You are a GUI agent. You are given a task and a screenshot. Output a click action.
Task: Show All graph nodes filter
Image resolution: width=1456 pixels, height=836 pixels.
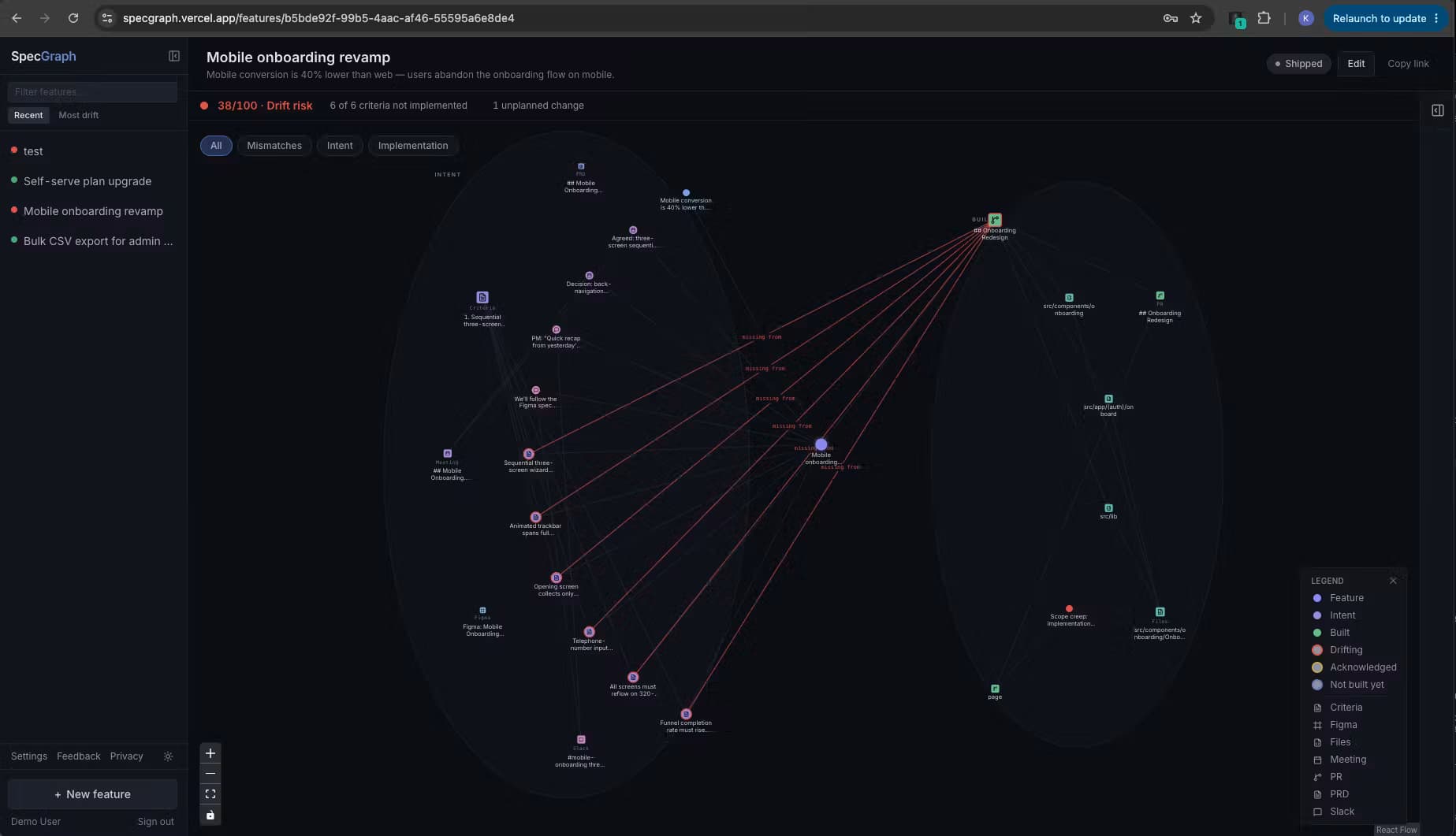pyautogui.click(x=216, y=146)
